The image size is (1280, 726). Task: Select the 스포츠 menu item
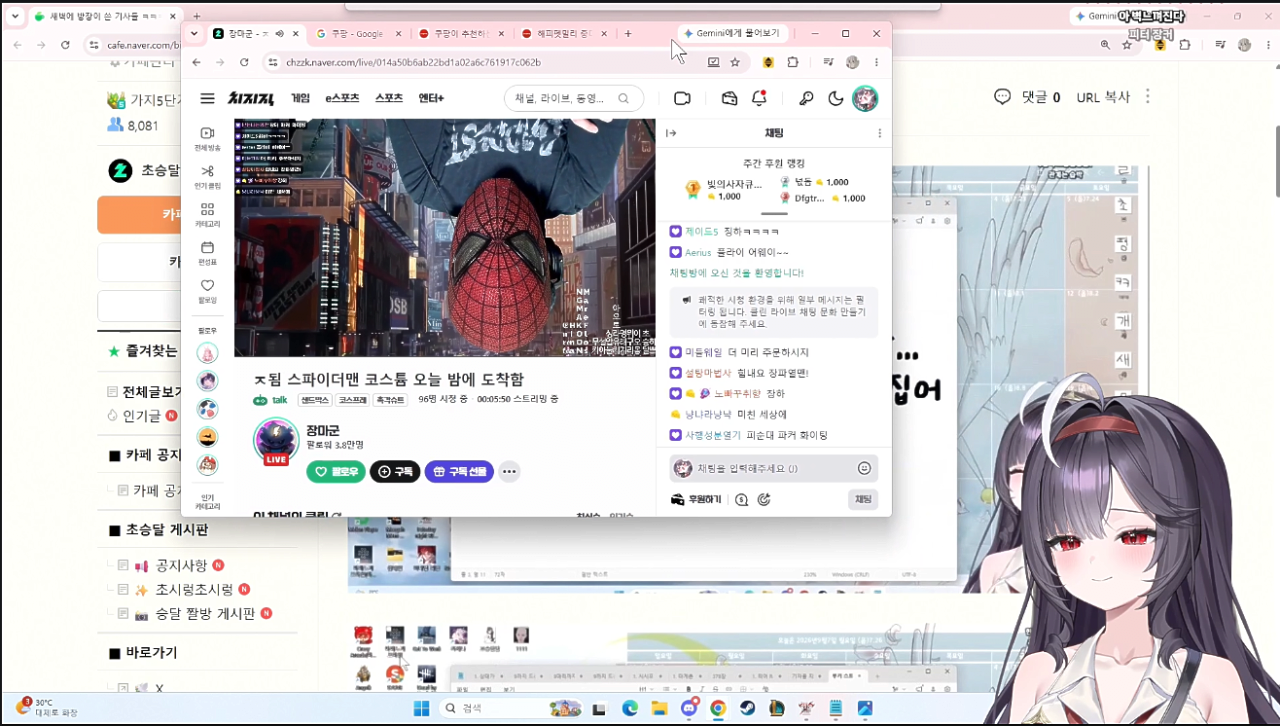click(389, 98)
